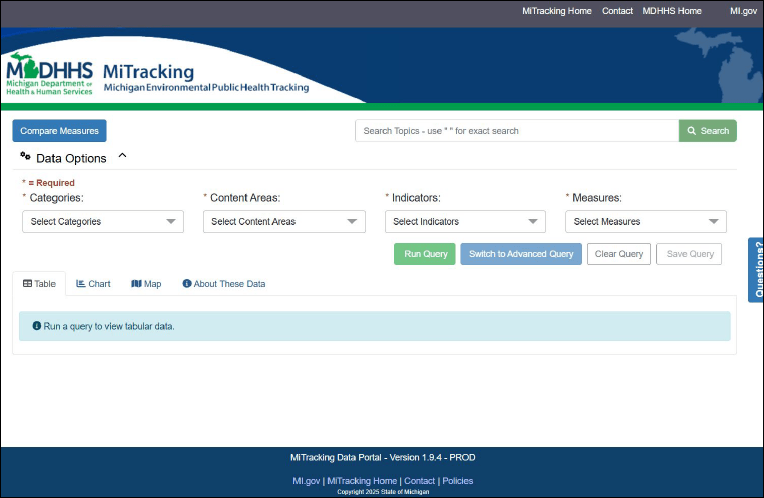This screenshot has width=764, height=498.
Task: Open the Categories dropdown
Action: tap(103, 221)
